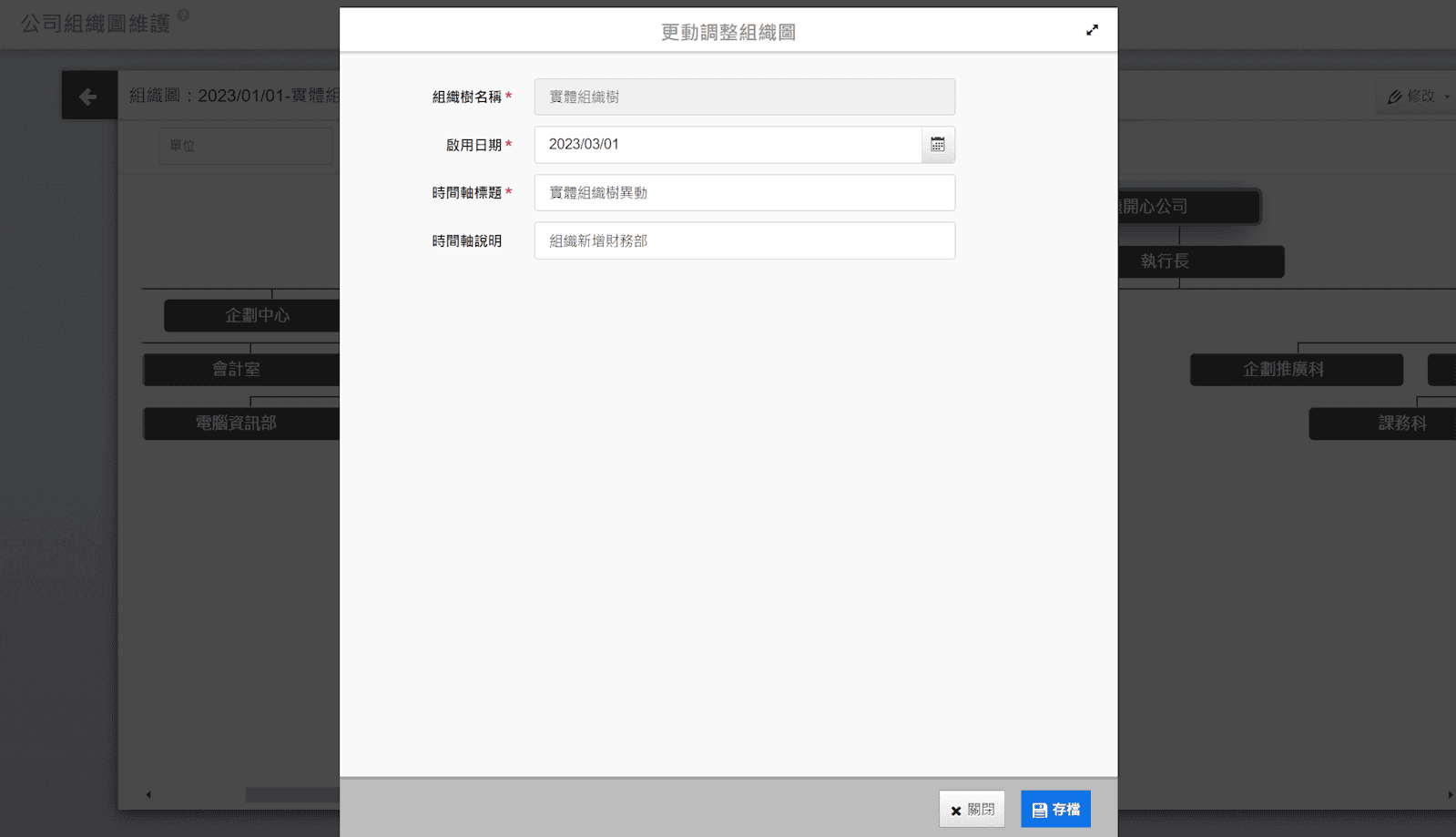Click the back arrow icon

[88, 96]
